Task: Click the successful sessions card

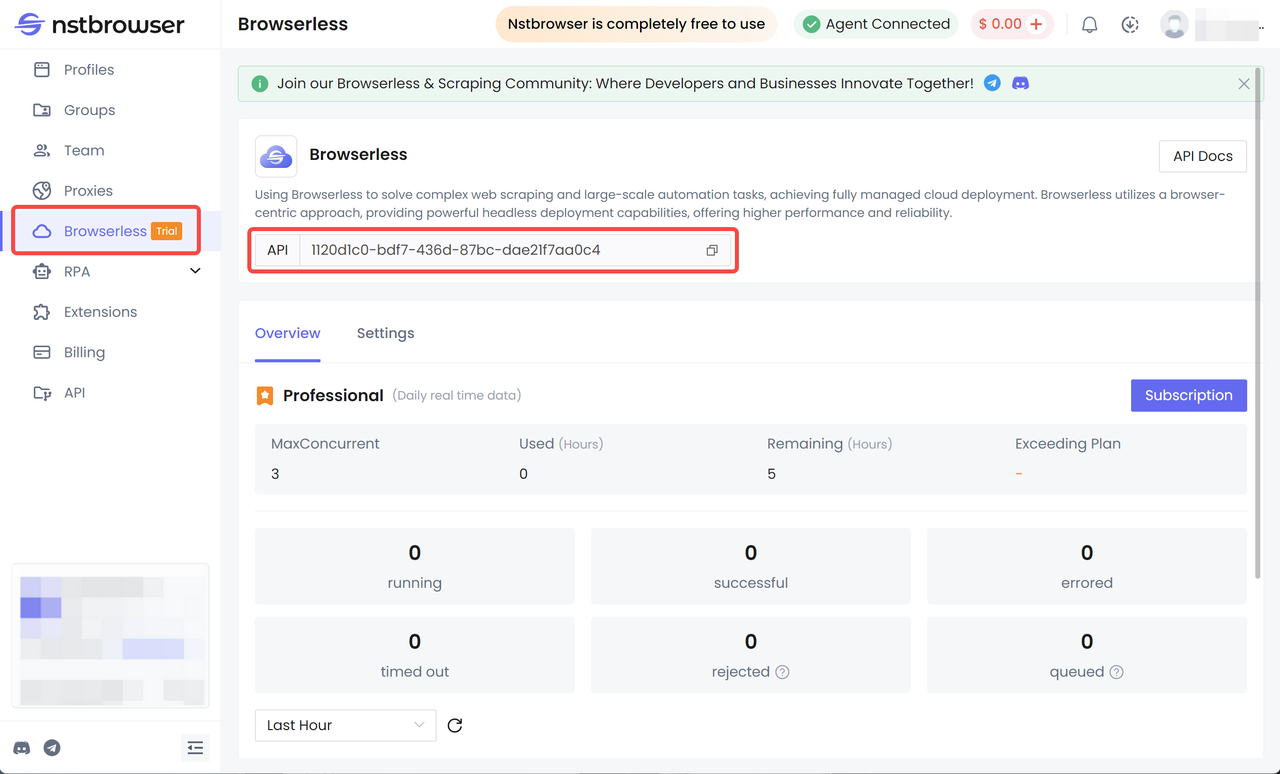Action: click(x=751, y=566)
